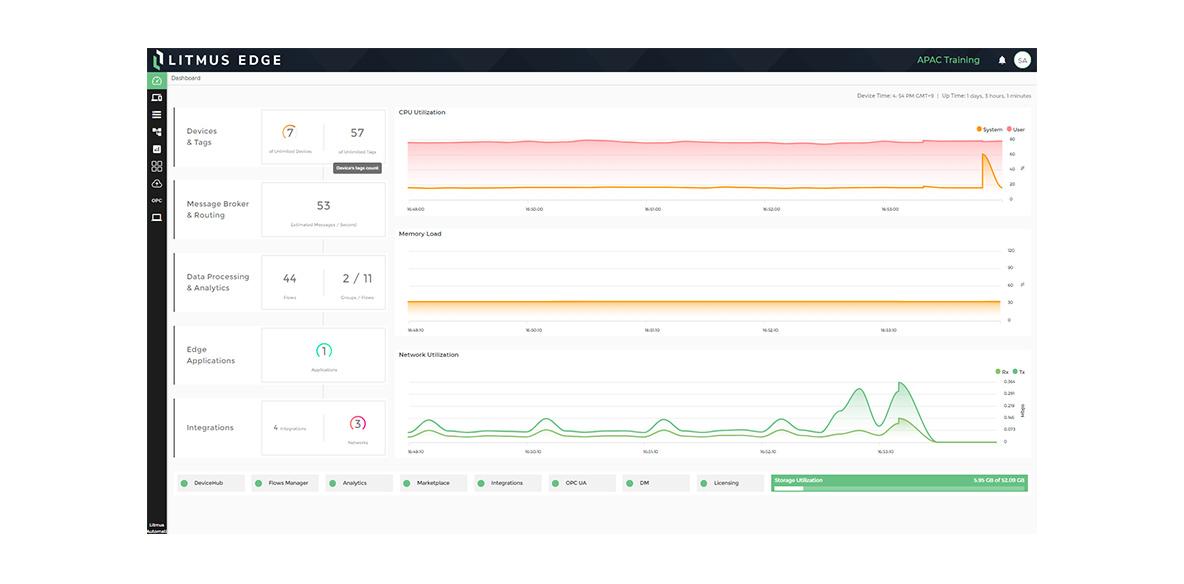Image resolution: width=1184 pixels, height=584 pixels.
Task: Open the Flows node-tree sidebar icon
Action: (157, 132)
